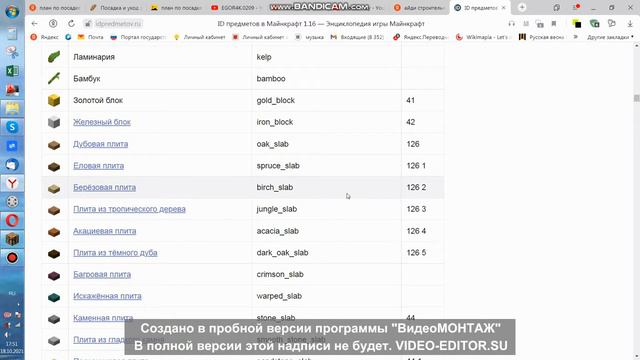Click the iron block item icon
Viewport: 640px width, 360px height.
coord(54,122)
